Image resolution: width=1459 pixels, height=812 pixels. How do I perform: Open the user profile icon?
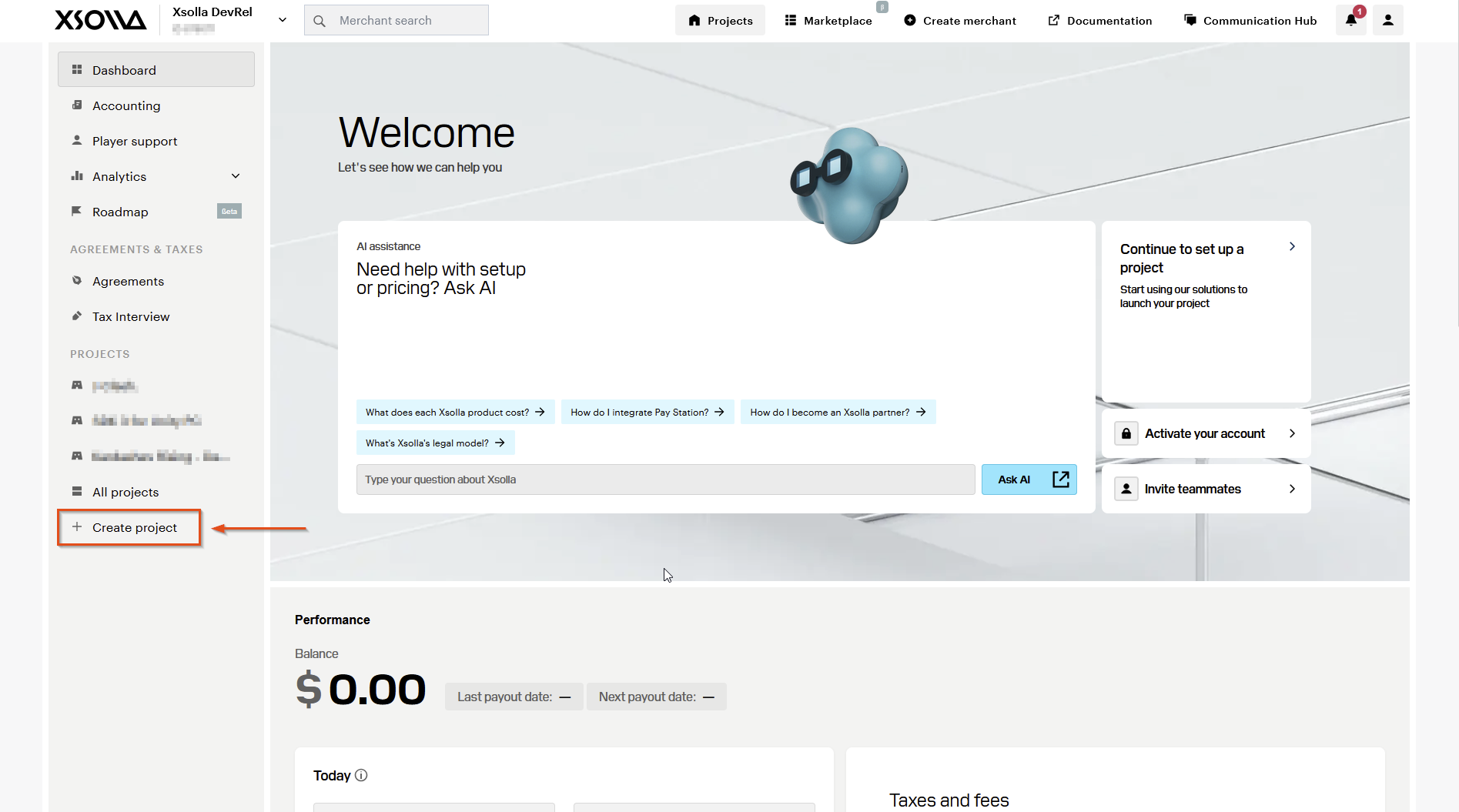pyautogui.click(x=1388, y=20)
